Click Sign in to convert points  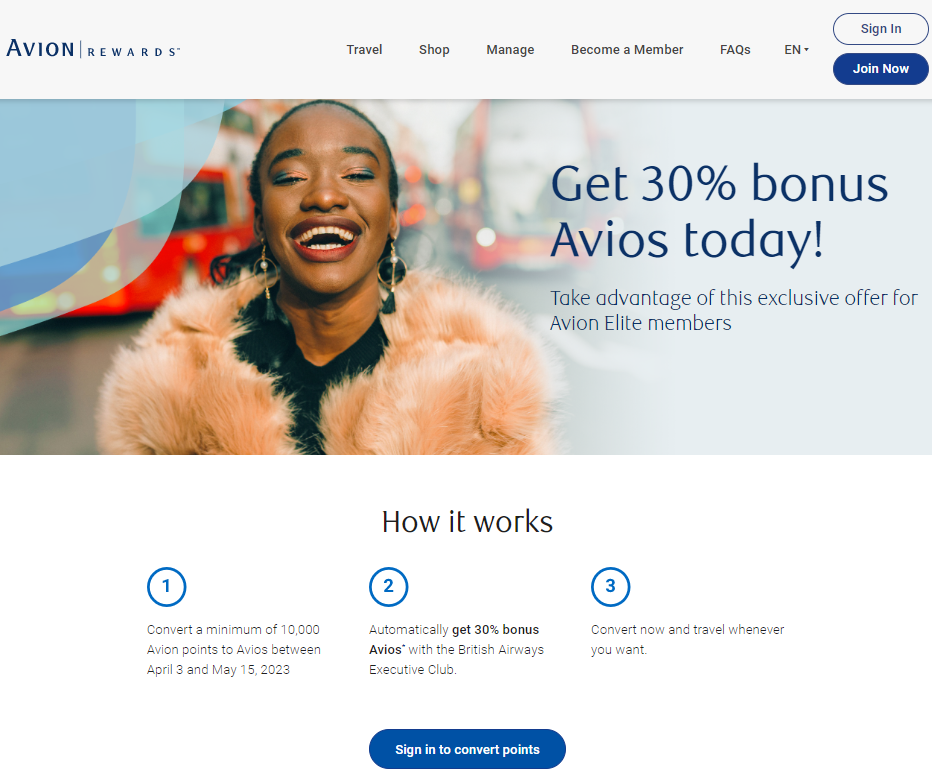coord(467,749)
